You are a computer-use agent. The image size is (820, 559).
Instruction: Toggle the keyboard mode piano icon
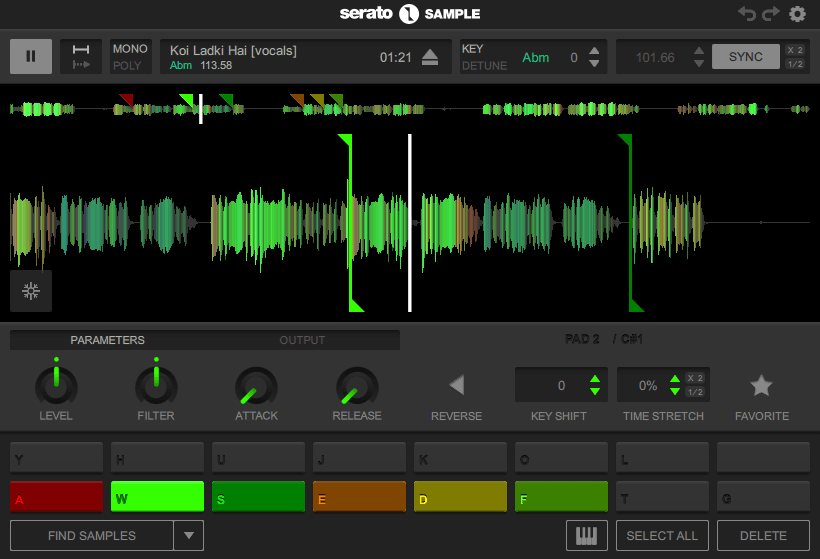coord(587,535)
